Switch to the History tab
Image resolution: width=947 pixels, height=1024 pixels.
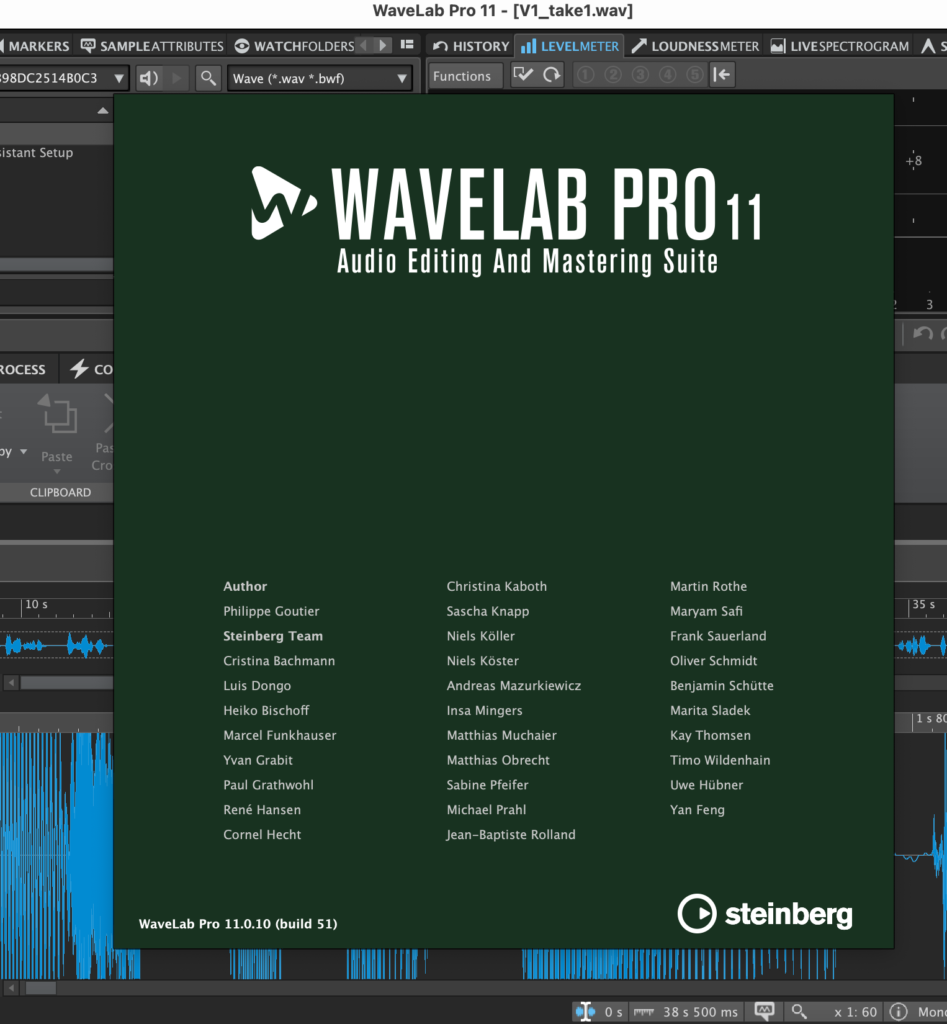tap(471, 46)
